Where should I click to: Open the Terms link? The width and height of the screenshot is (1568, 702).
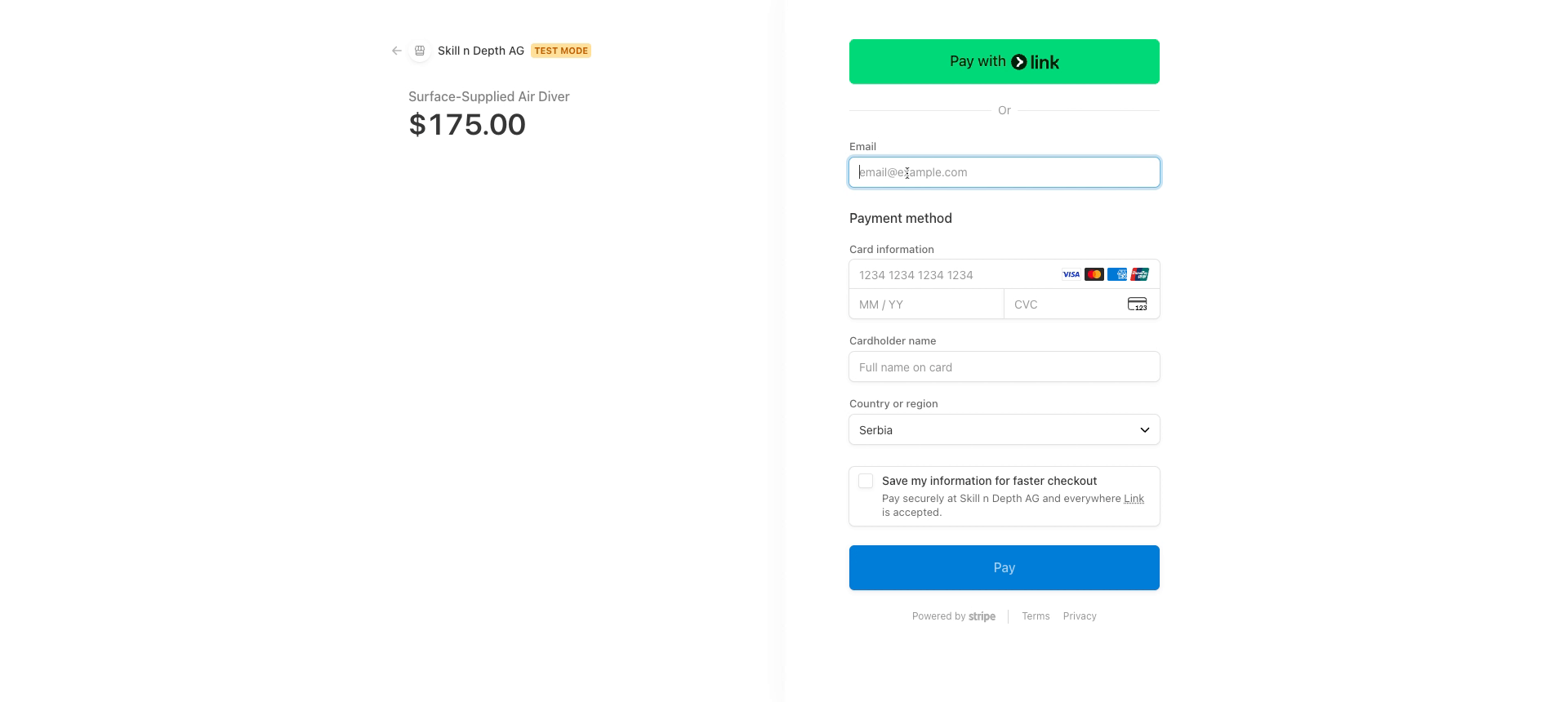(1035, 615)
